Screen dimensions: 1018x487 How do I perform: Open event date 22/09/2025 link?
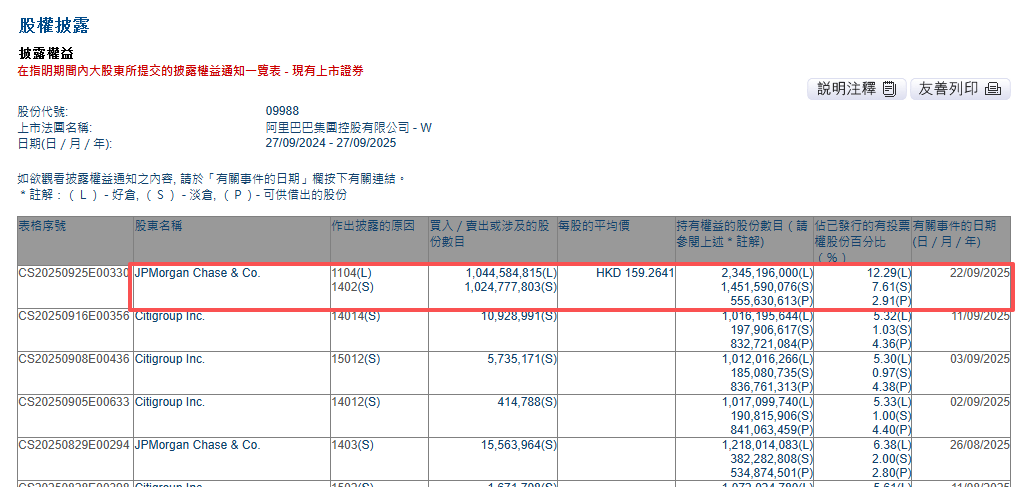(x=978, y=273)
